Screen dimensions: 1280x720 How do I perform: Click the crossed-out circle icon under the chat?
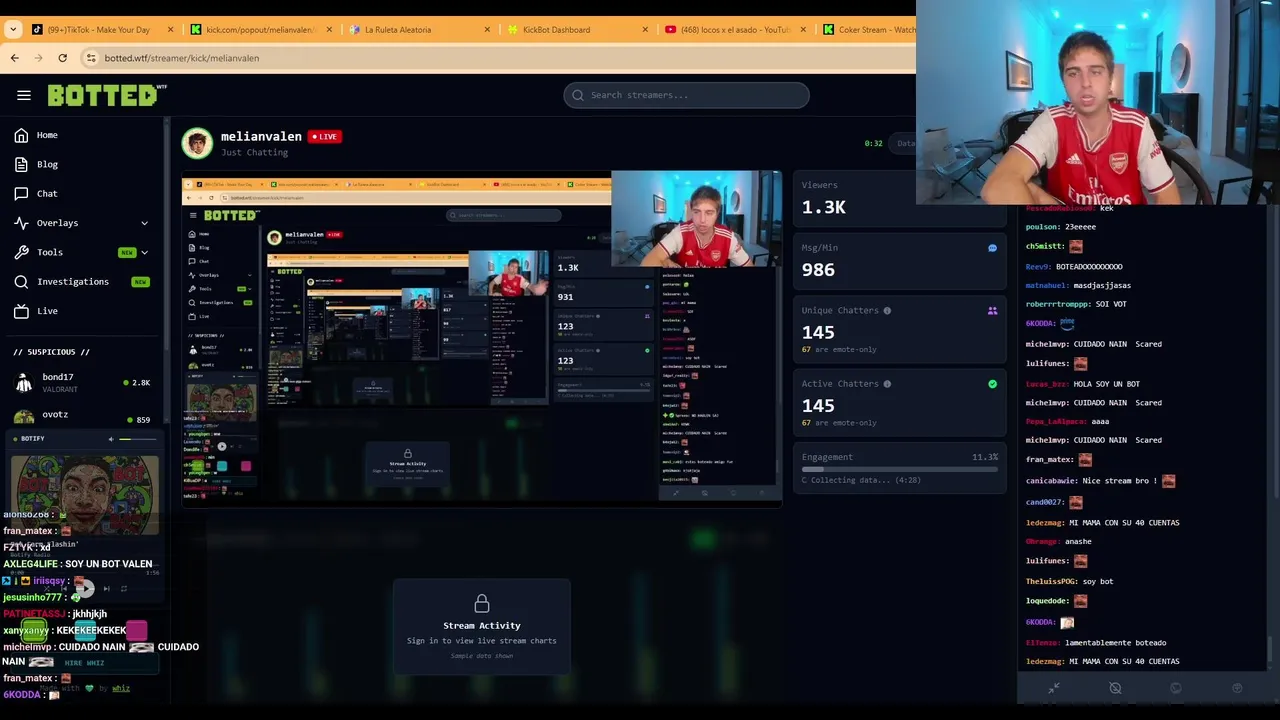(x=1115, y=688)
